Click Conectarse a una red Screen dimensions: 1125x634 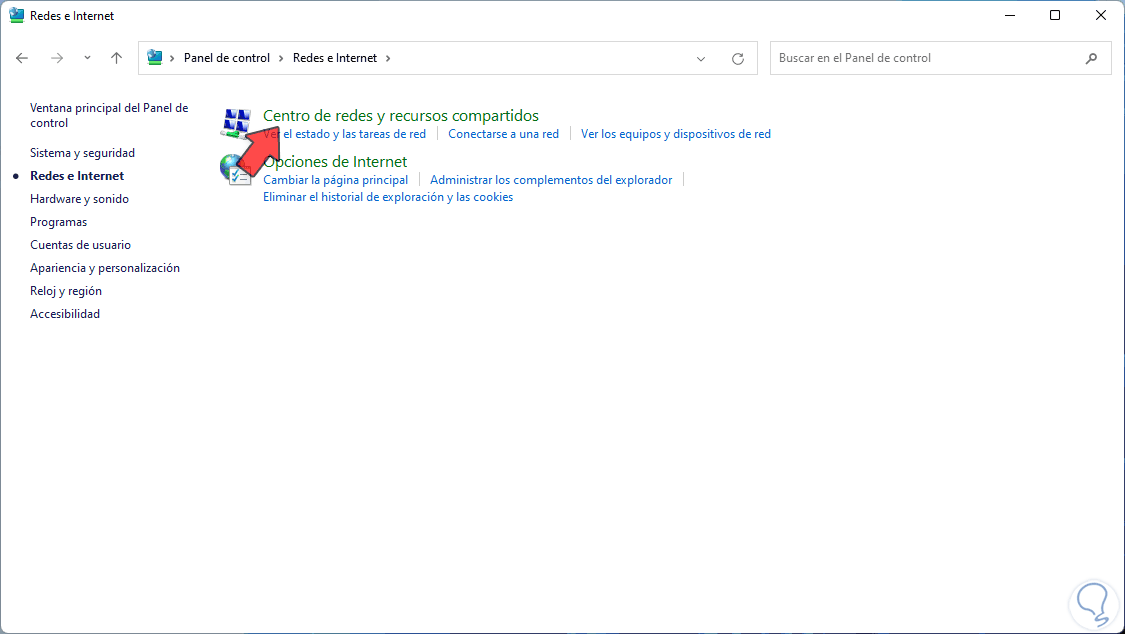tap(504, 134)
